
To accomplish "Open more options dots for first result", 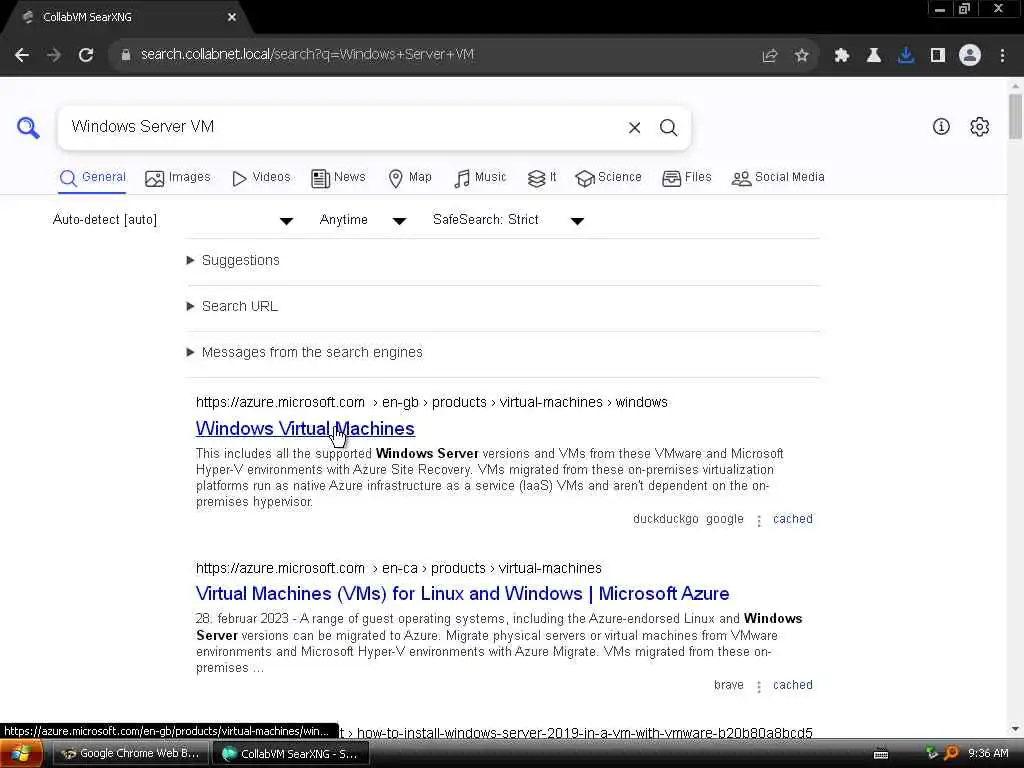I will point(758,520).
